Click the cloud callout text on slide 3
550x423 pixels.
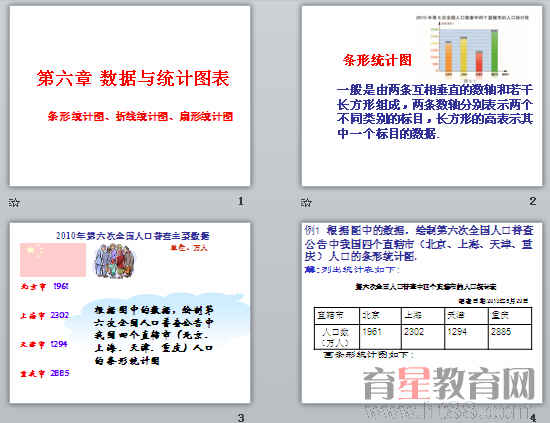pyautogui.click(x=153, y=335)
